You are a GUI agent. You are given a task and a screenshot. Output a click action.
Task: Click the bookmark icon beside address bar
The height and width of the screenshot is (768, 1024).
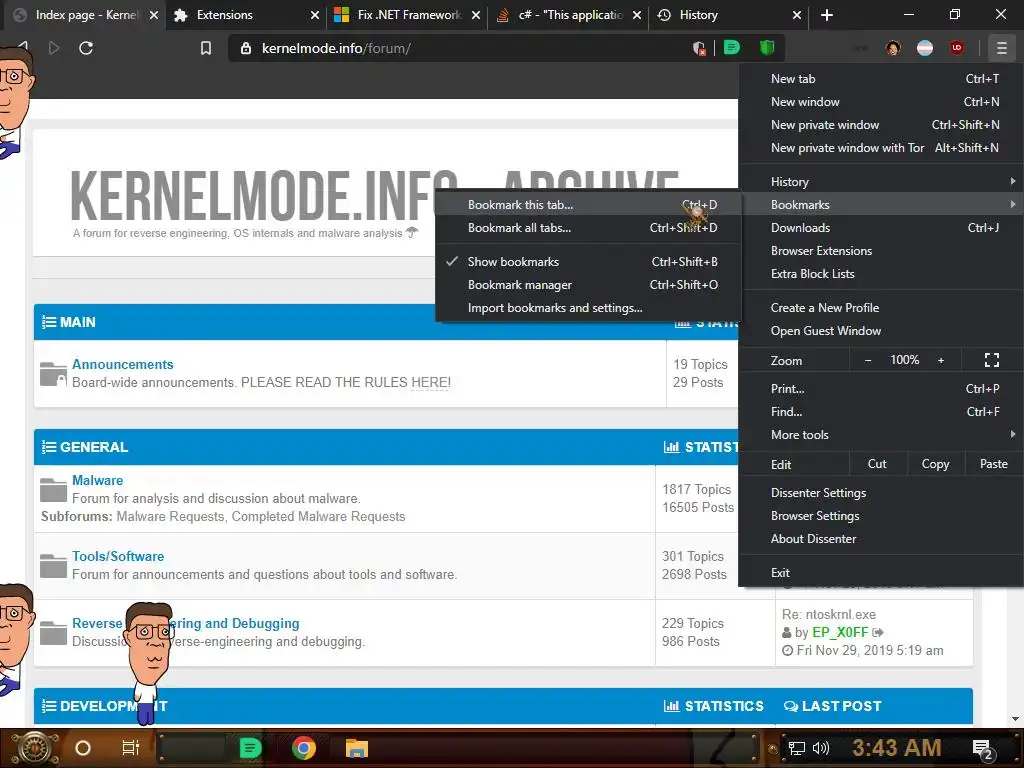click(206, 48)
